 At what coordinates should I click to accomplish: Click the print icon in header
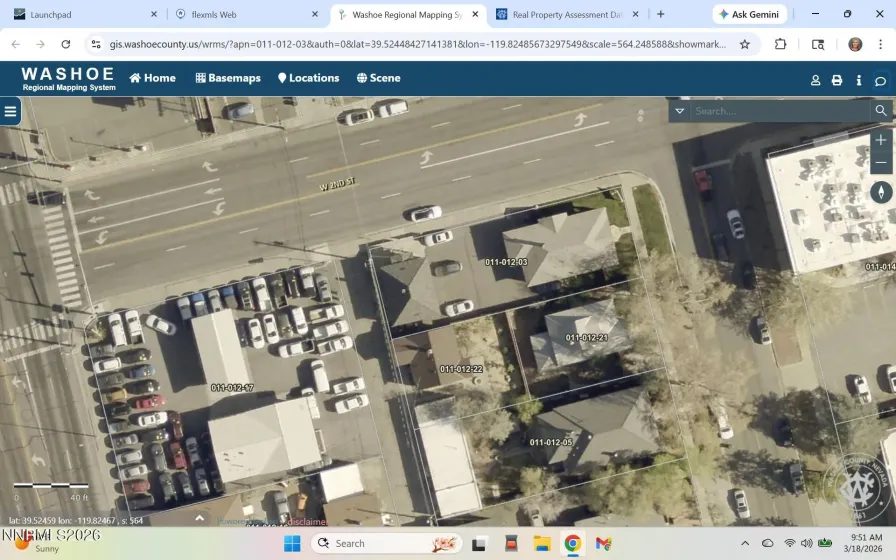tap(837, 81)
